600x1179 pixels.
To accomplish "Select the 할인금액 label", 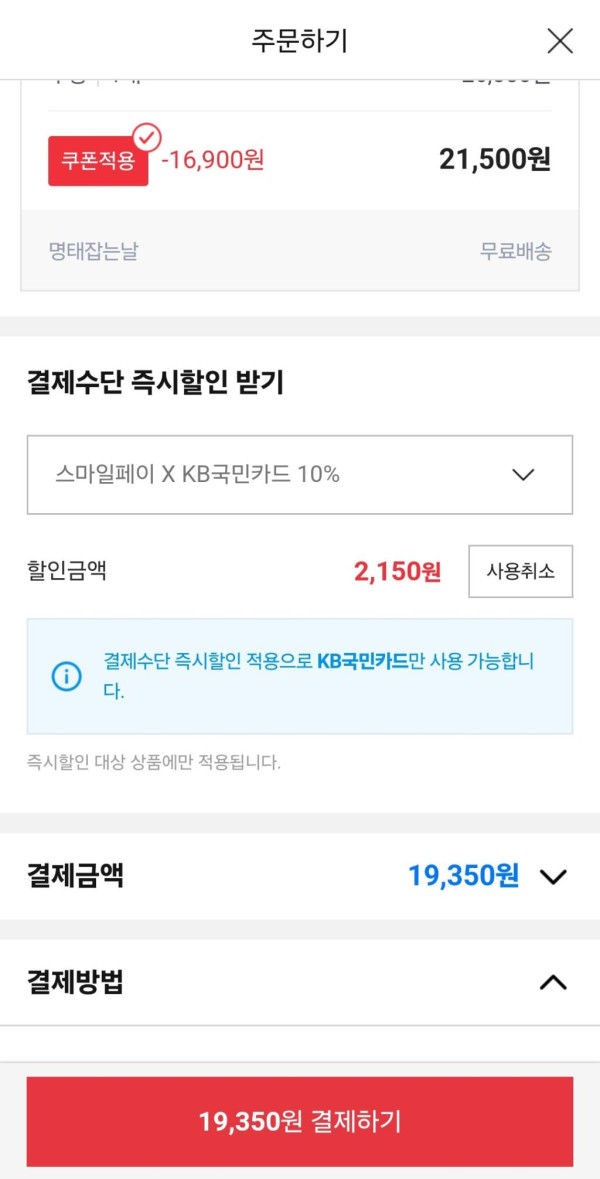I will pyautogui.click(x=67, y=571).
